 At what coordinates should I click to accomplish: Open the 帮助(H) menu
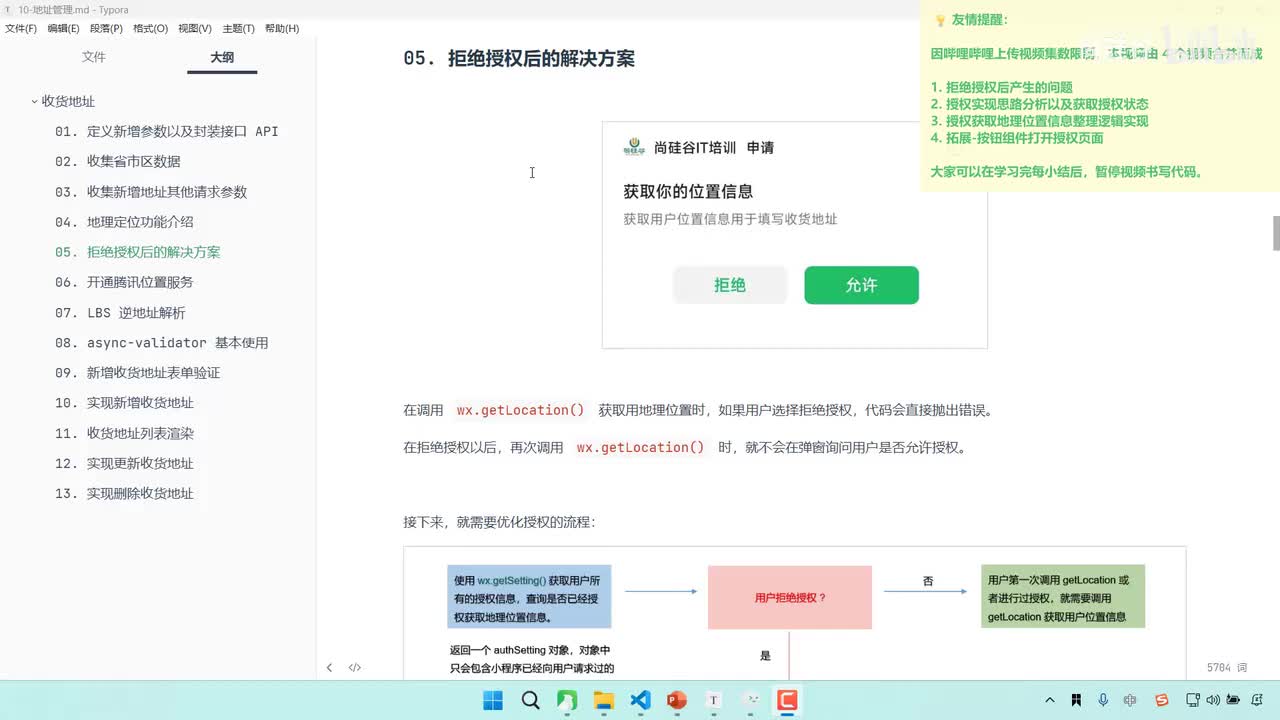tap(282, 28)
